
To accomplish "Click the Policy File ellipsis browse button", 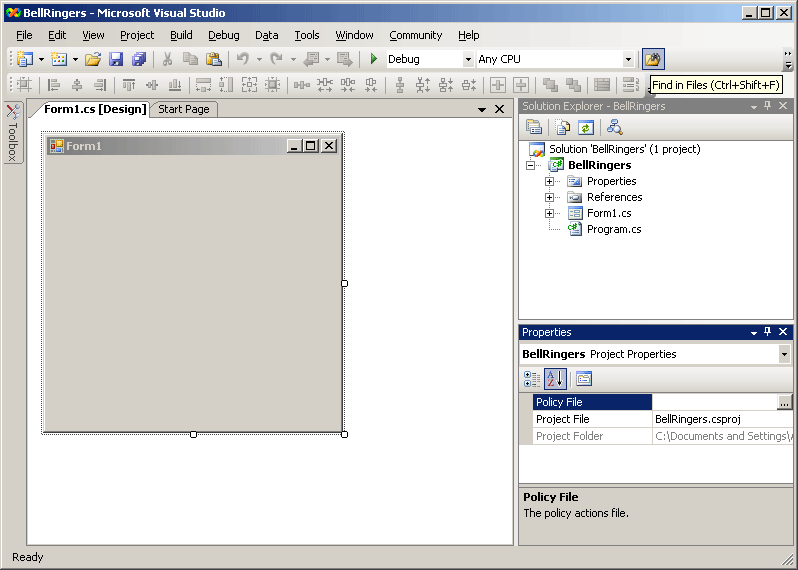I will (784, 403).
